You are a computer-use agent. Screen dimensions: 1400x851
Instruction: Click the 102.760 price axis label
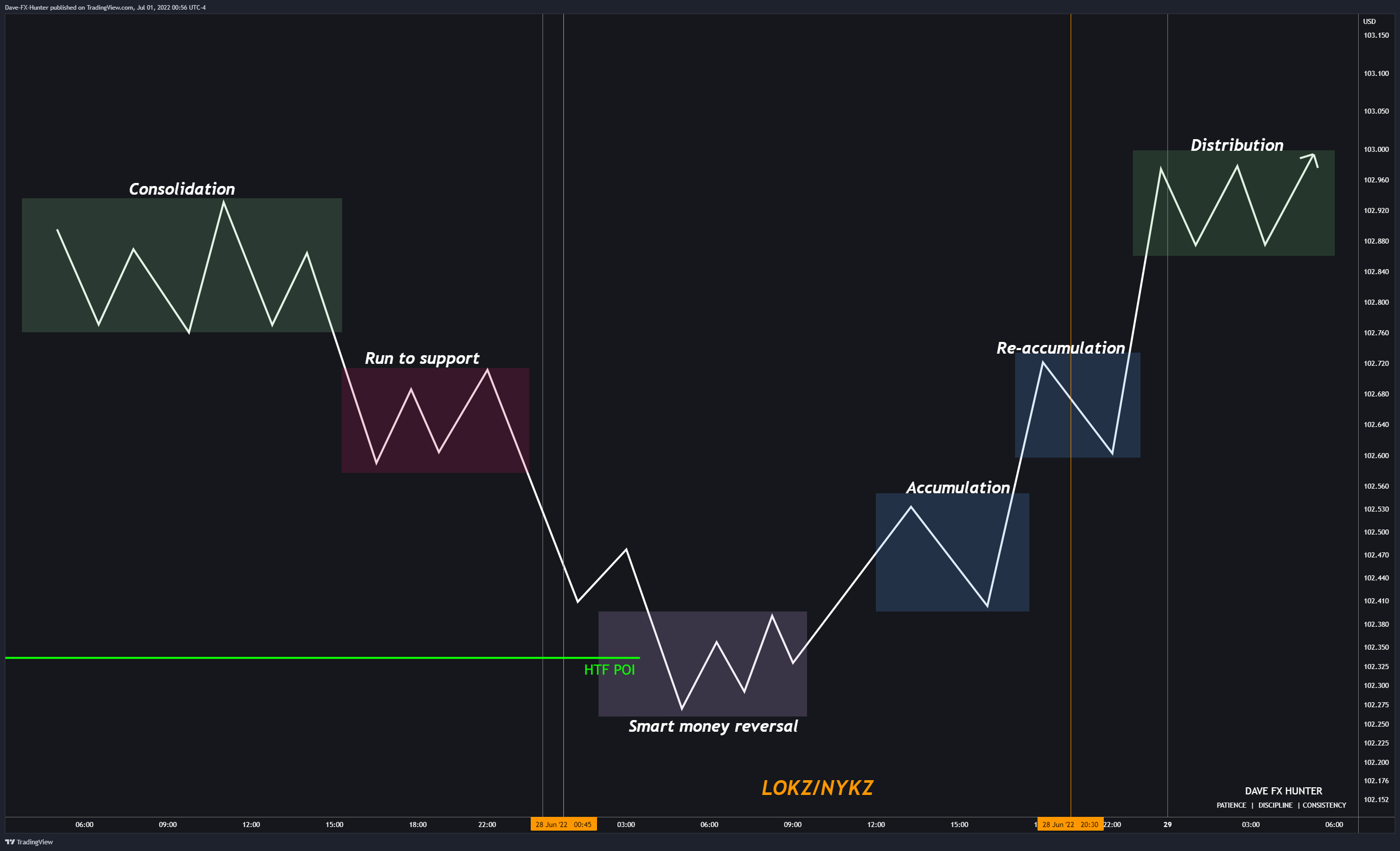1376,333
